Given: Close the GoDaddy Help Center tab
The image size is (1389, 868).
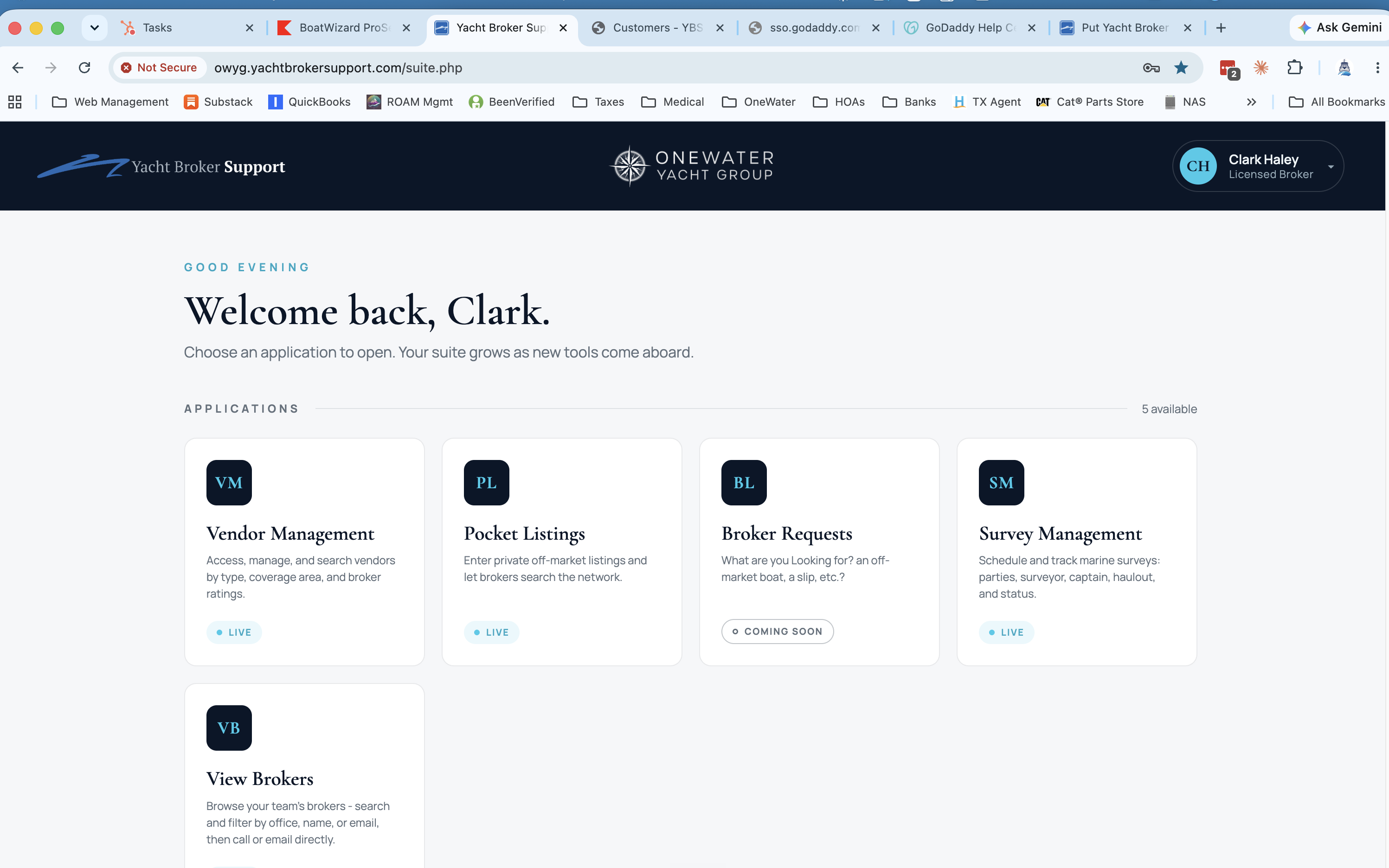Looking at the screenshot, I should pyautogui.click(x=1031, y=27).
